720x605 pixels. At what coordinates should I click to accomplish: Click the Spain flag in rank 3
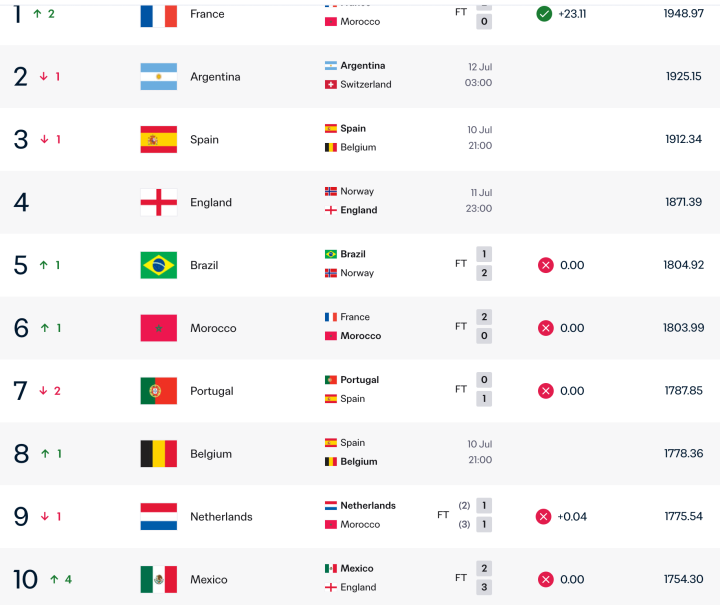[158, 140]
